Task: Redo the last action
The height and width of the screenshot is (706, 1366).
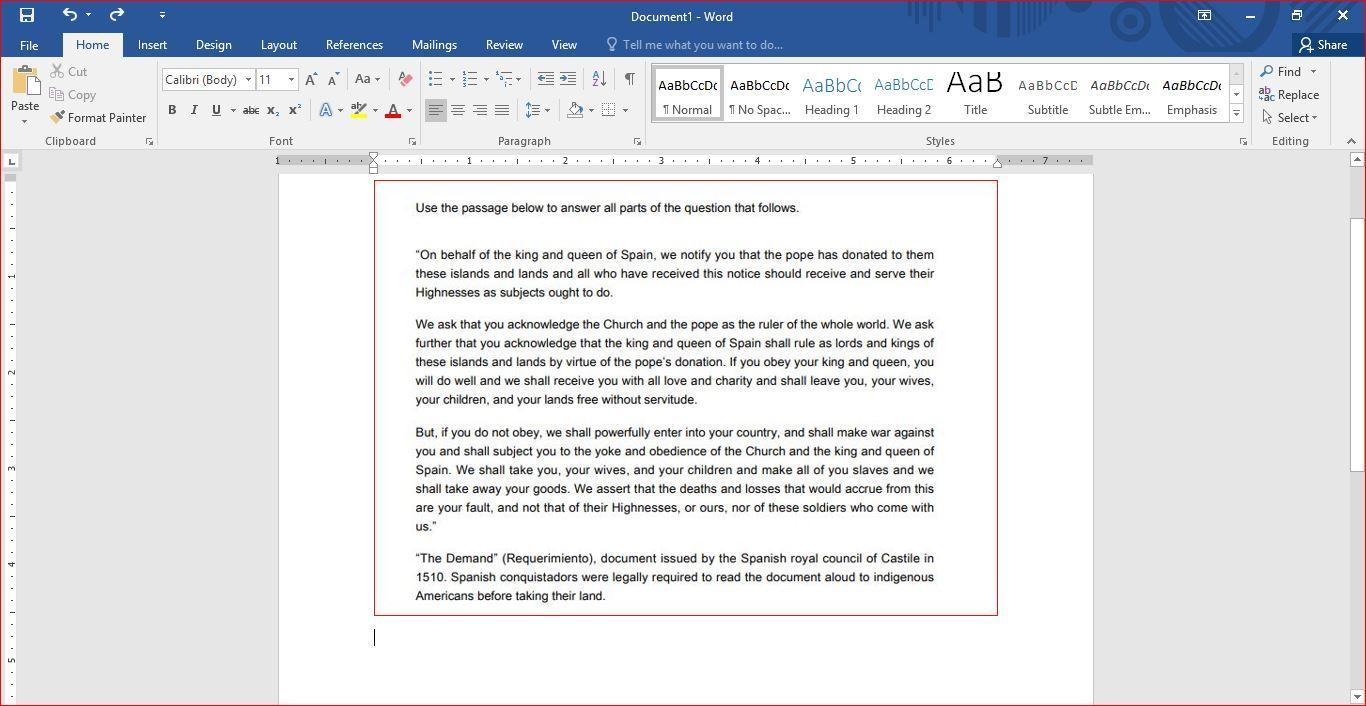Action: (117, 15)
